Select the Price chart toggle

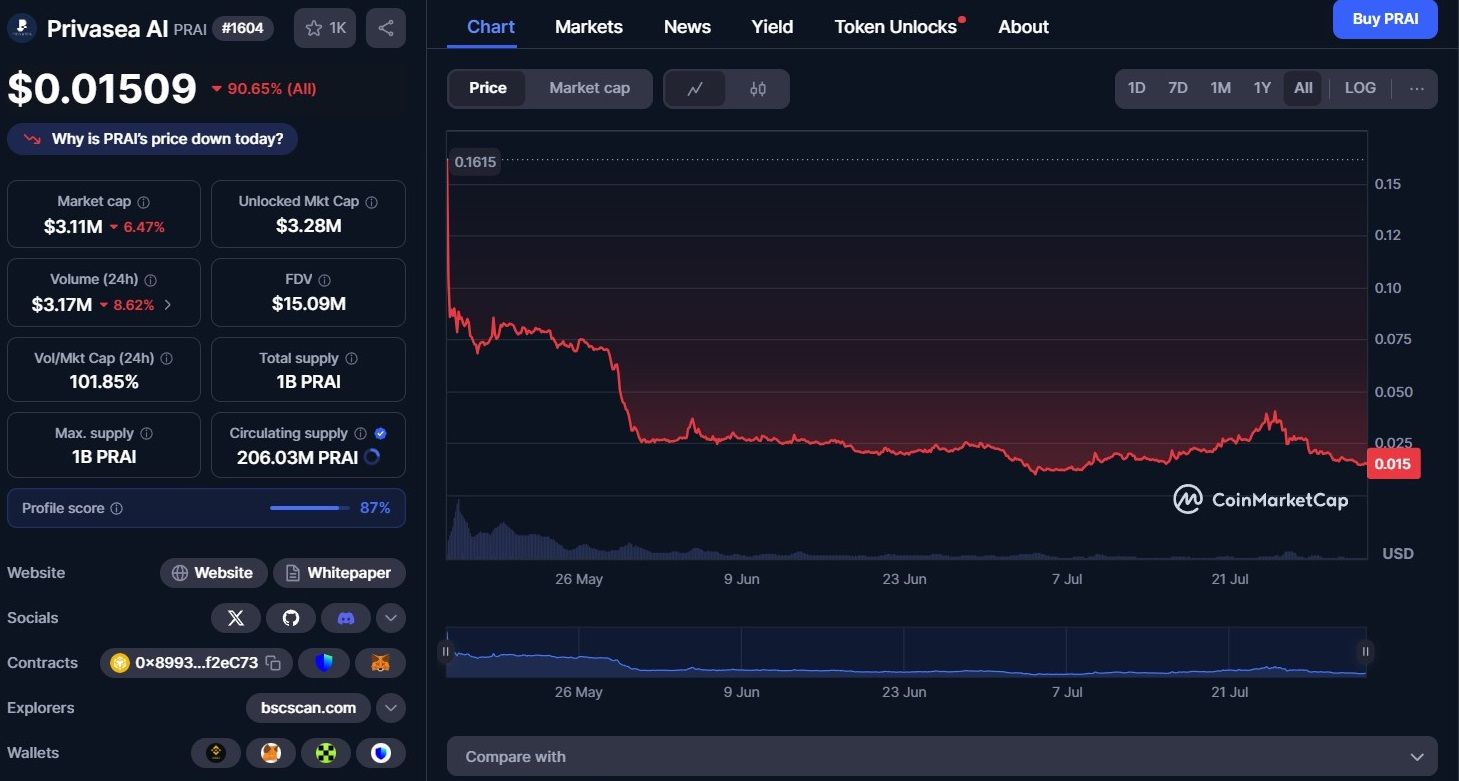[488, 88]
